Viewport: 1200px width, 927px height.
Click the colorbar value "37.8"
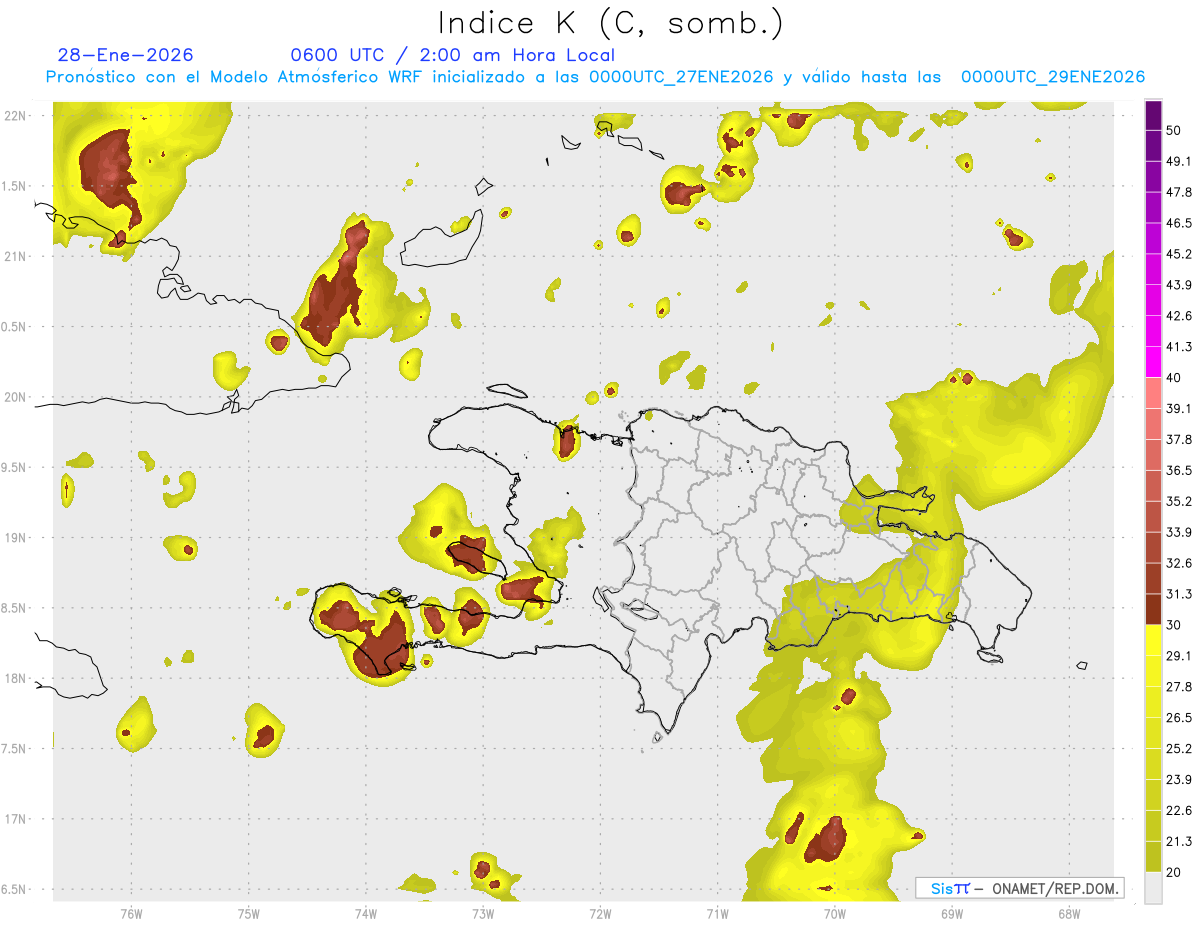coord(1179,439)
